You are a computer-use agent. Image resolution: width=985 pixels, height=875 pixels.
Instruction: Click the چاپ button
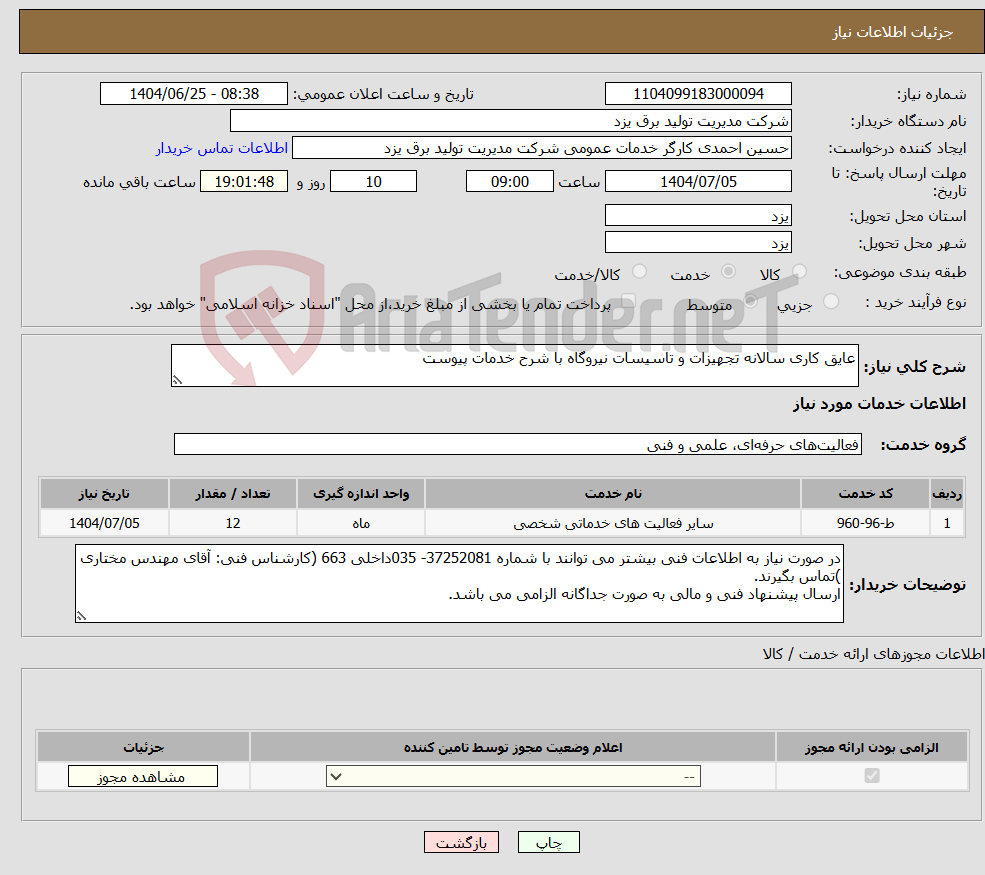click(548, 841)
